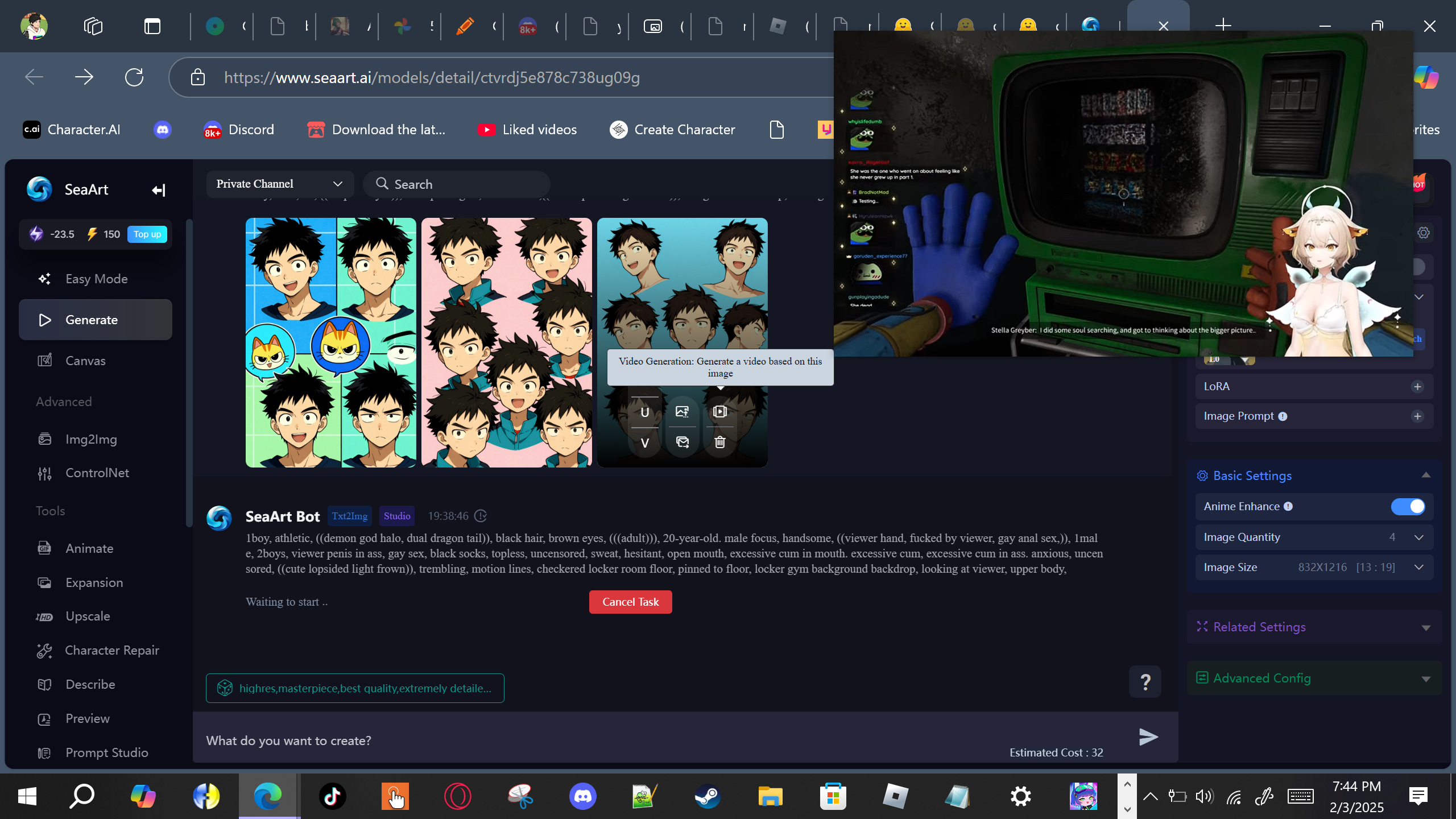The image size is (1456, 819).
Task: Open TikTok from the taskbar
Action: pyautogui.click(x=333, y=796)
